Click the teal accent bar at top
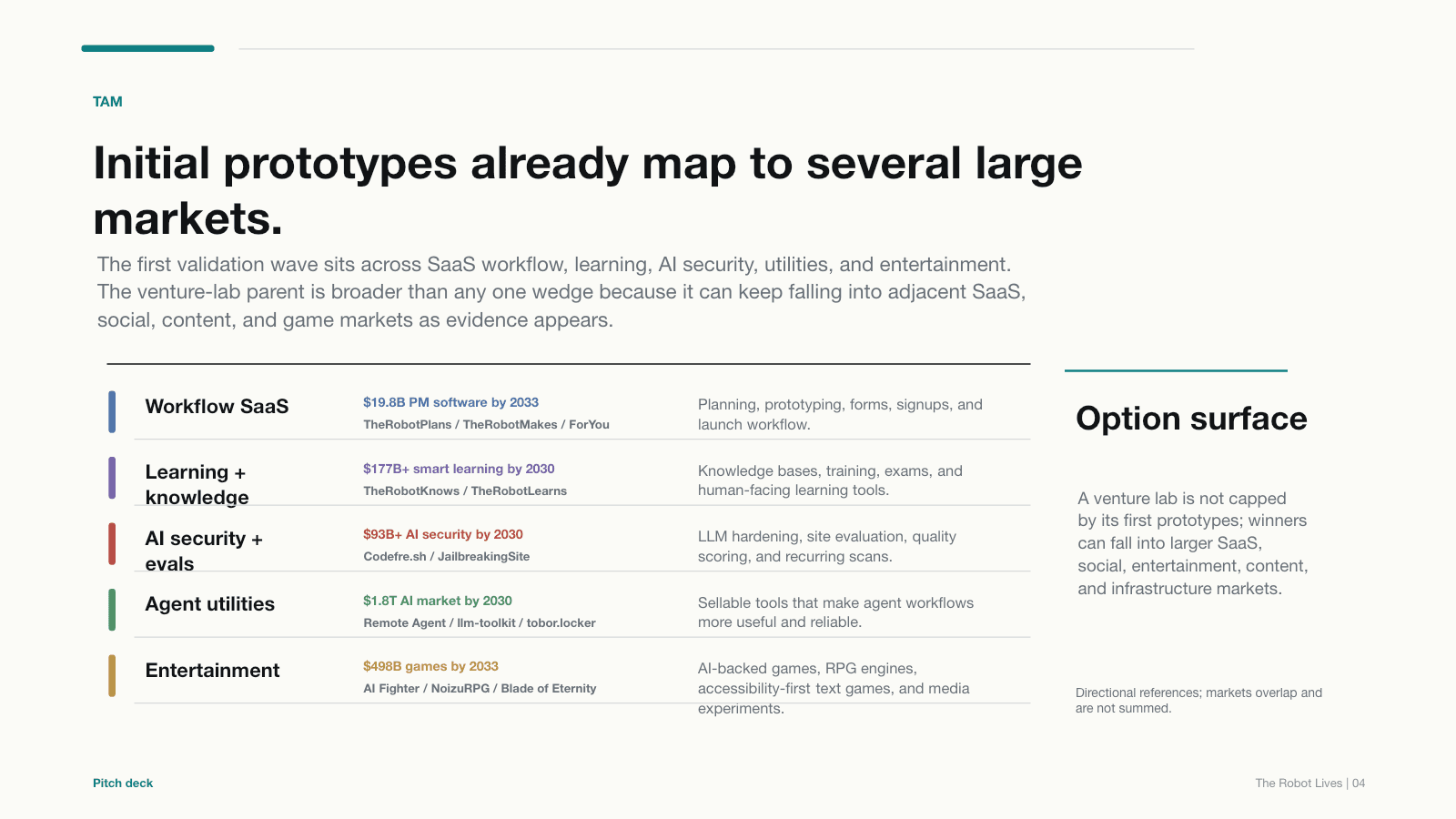1456x819 pixels. [147, 48]
